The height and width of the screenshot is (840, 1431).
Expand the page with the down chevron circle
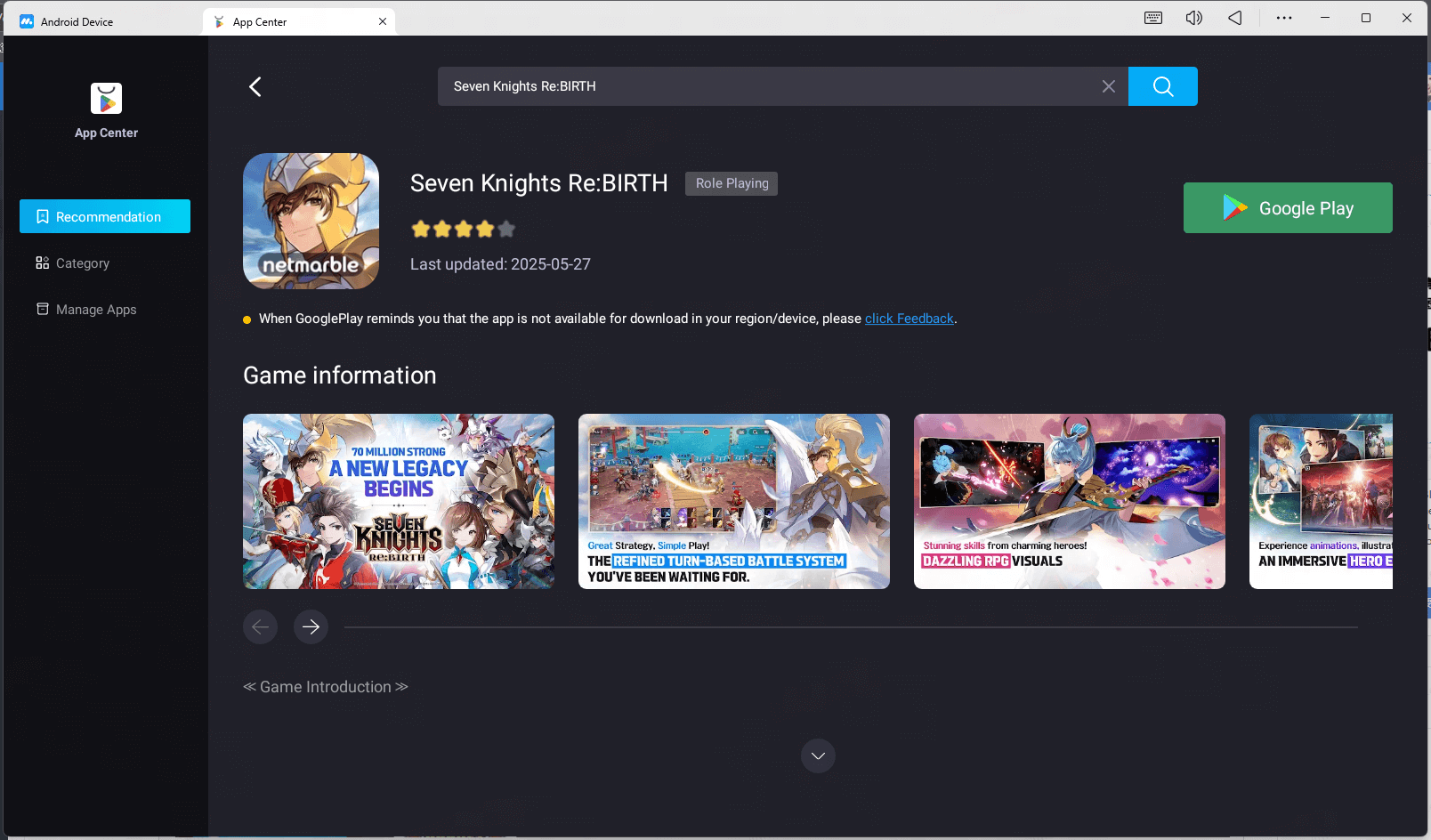point(818,755)
